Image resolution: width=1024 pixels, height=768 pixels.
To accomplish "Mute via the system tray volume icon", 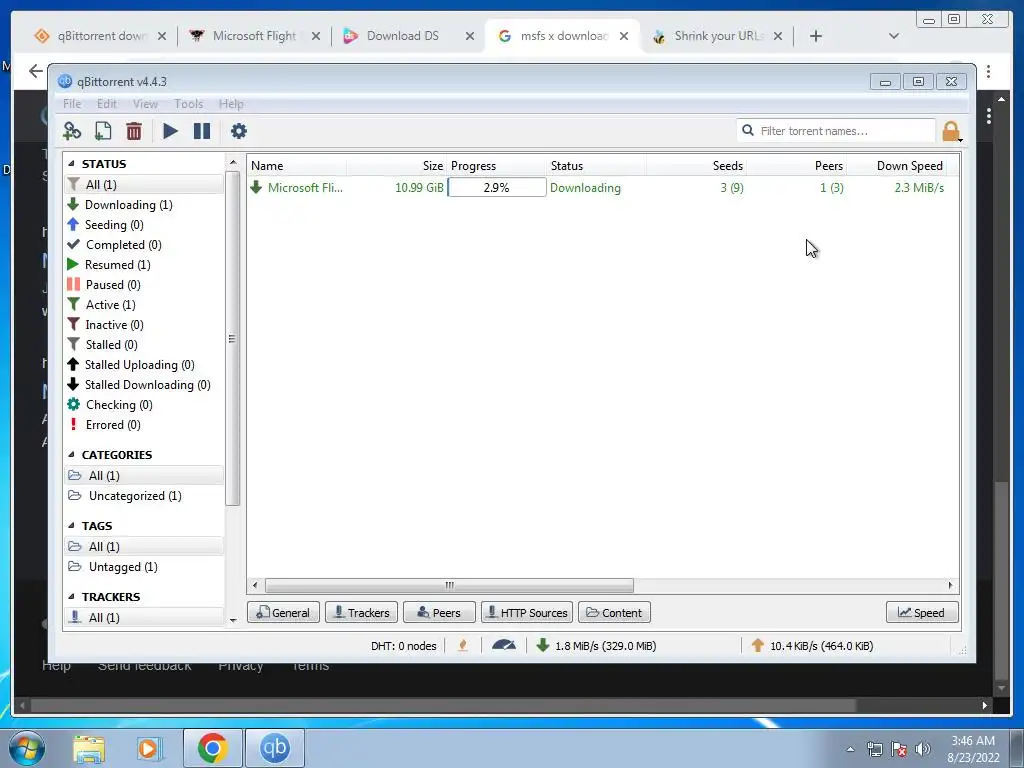I will (922, 749).
